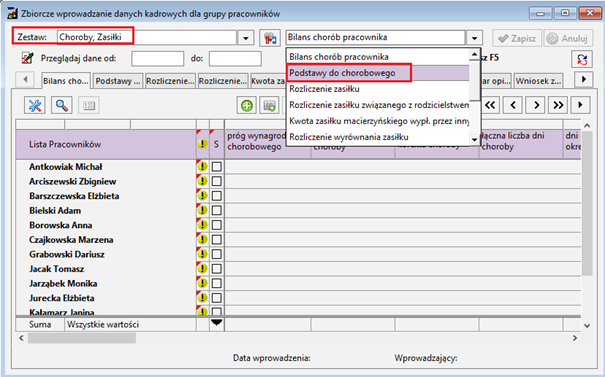Switch to the Bilans cho... tab
This screenshot has height=377, width=605.
pos(66,81)
